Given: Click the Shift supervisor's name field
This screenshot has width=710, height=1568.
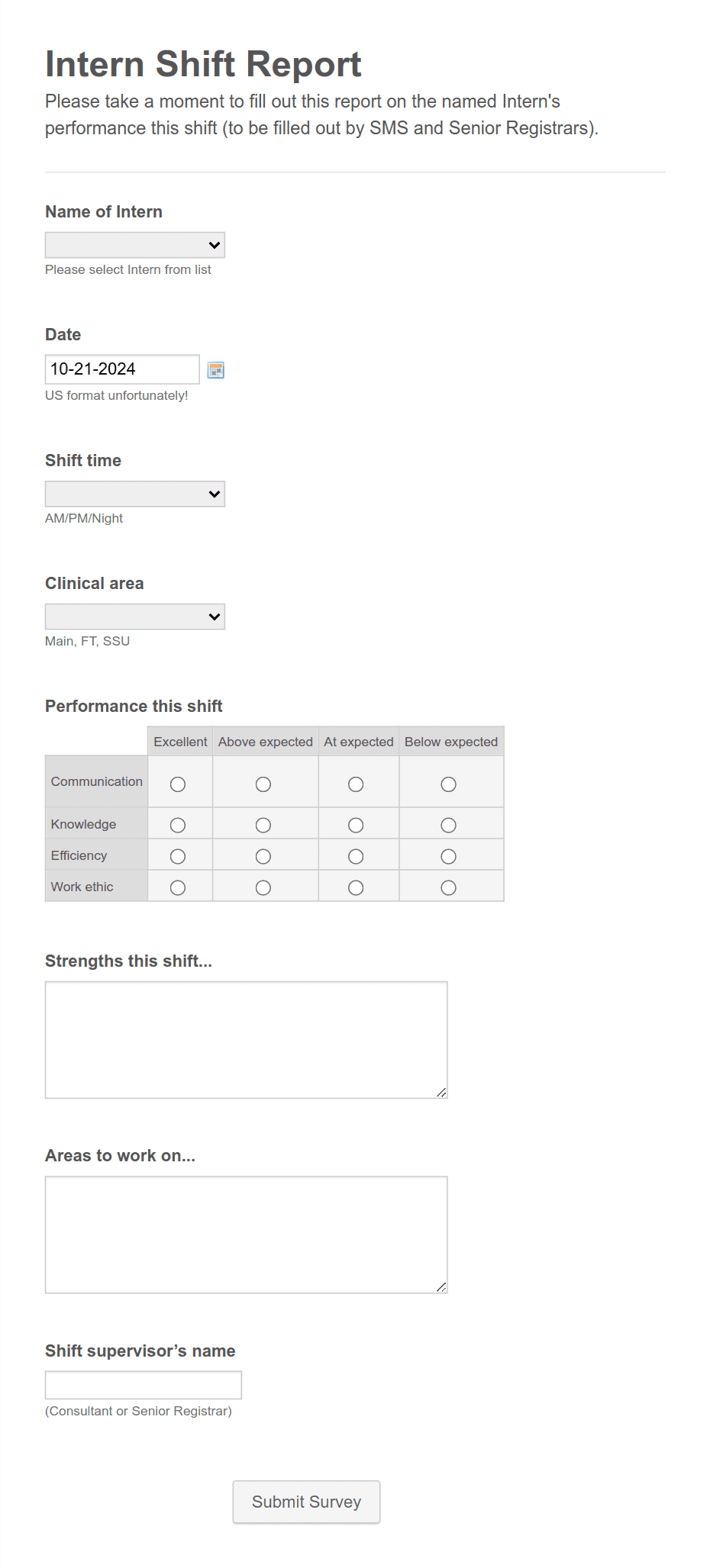Looking at the screenshot, I should (x=144, y=1384).
